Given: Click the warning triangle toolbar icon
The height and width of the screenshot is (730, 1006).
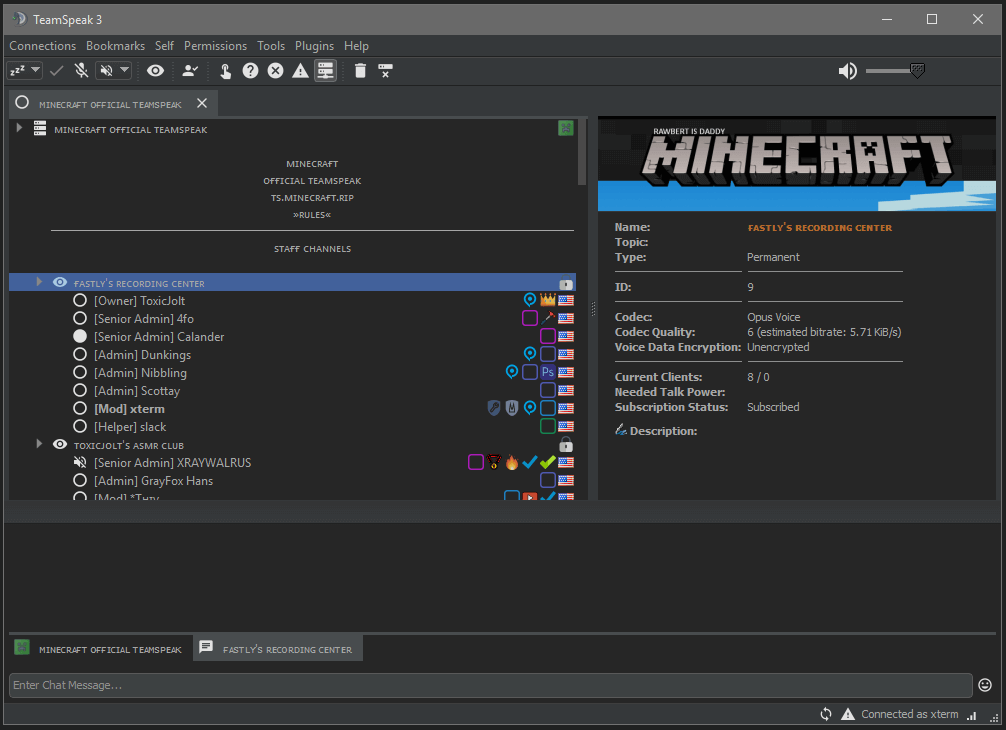Looking at the screenshot, I should [300, 70].
